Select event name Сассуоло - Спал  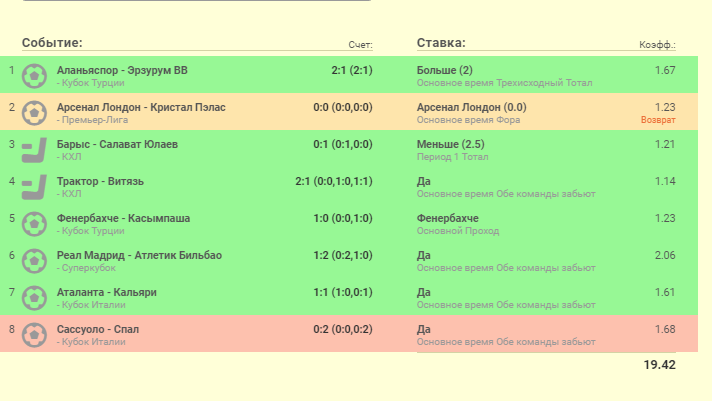point(98,330)
